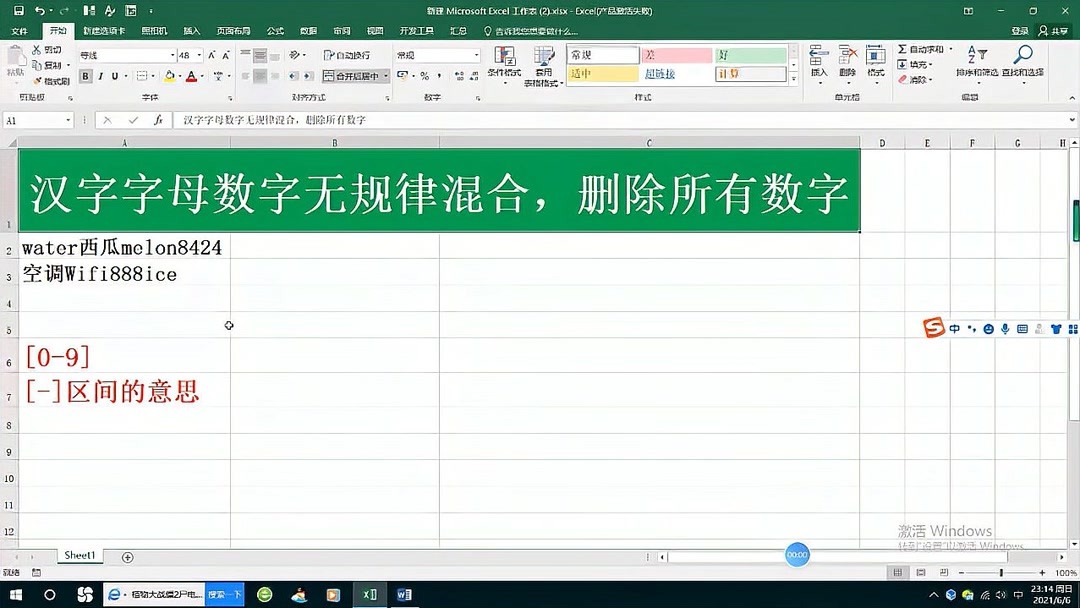
Task: Select the Format Painter tool
Action: point(48,80)
